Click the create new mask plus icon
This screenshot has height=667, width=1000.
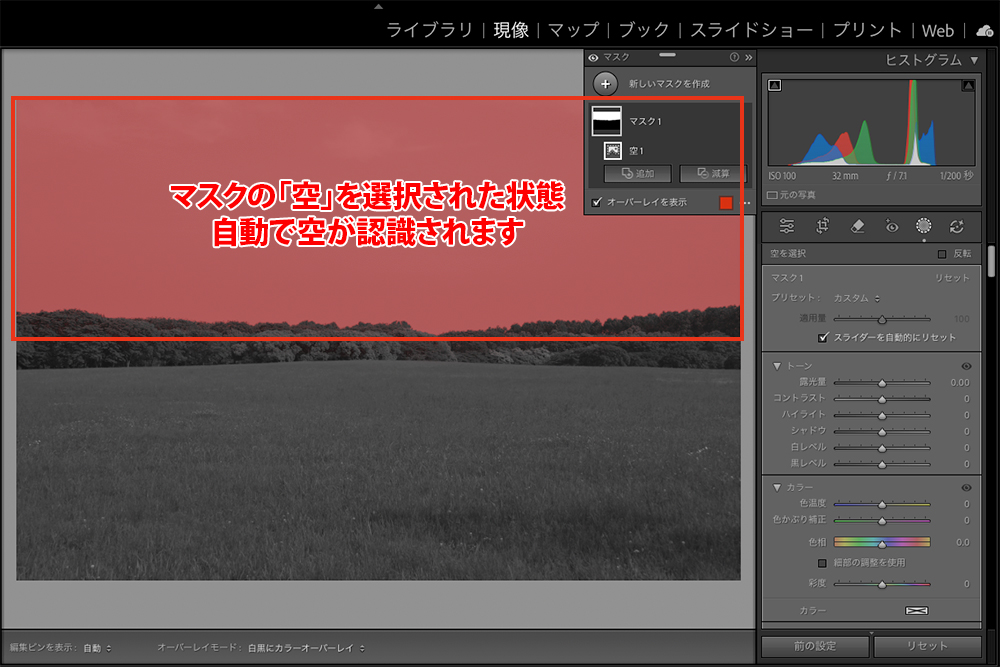coord(605,84)
